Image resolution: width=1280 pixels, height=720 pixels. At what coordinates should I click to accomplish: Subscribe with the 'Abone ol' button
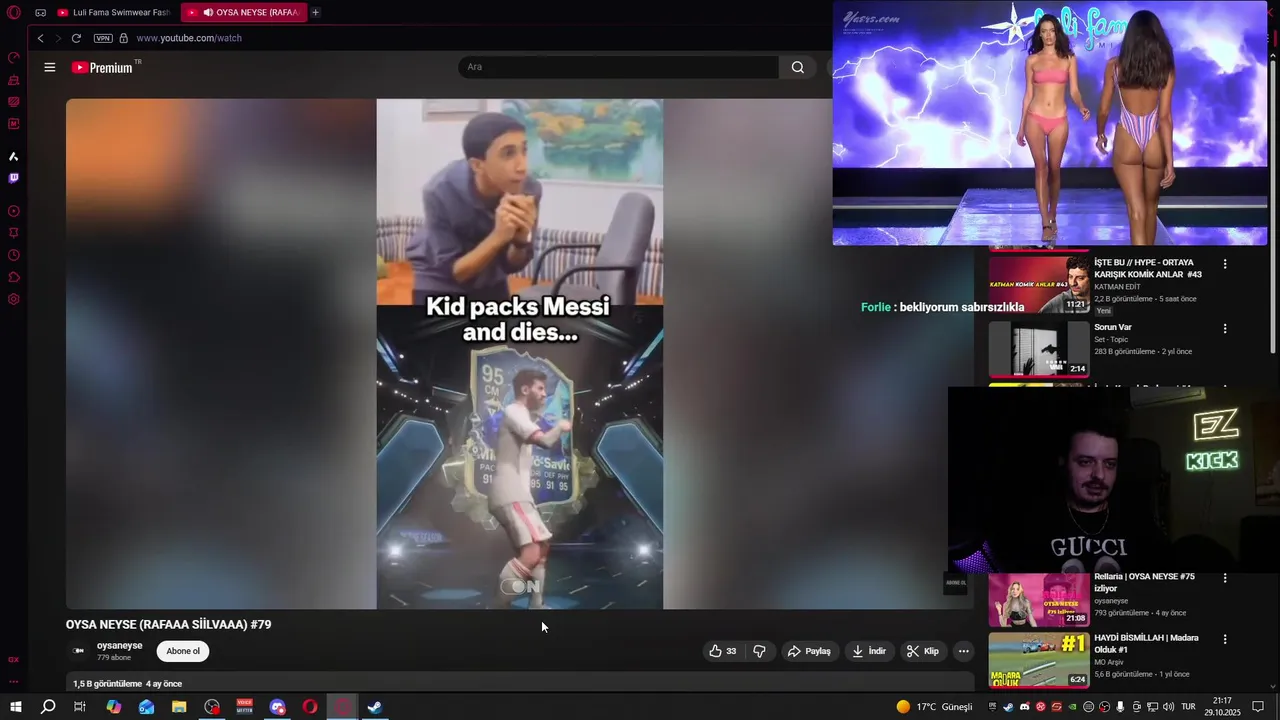click(x=183, y=651)
